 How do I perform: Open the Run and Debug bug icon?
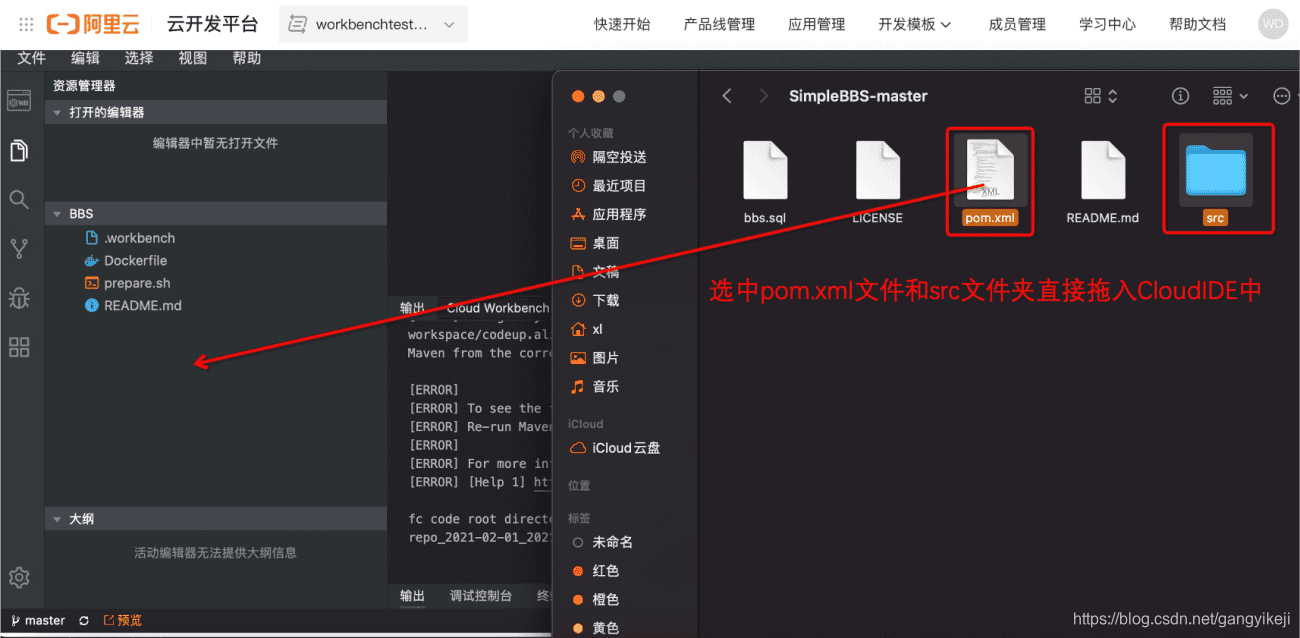click(19, 297)
